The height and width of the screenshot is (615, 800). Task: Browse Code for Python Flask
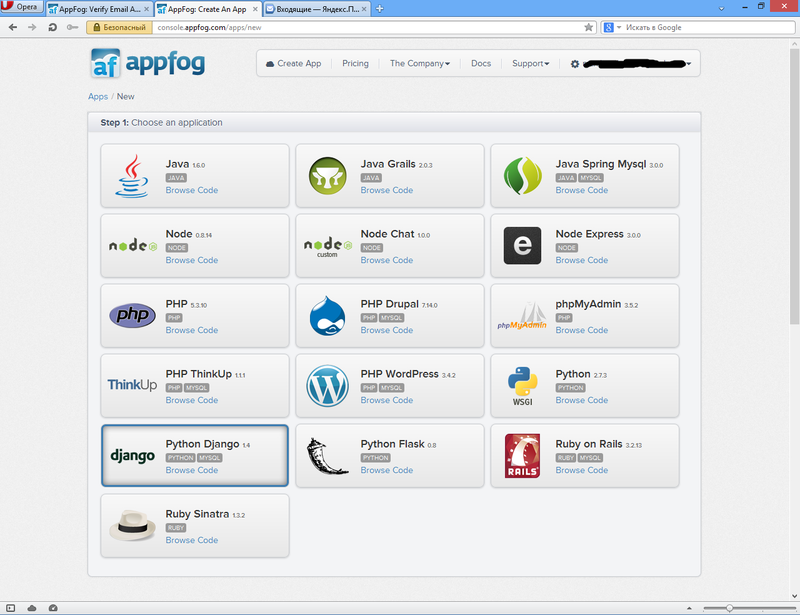click(x=387, y=470)
